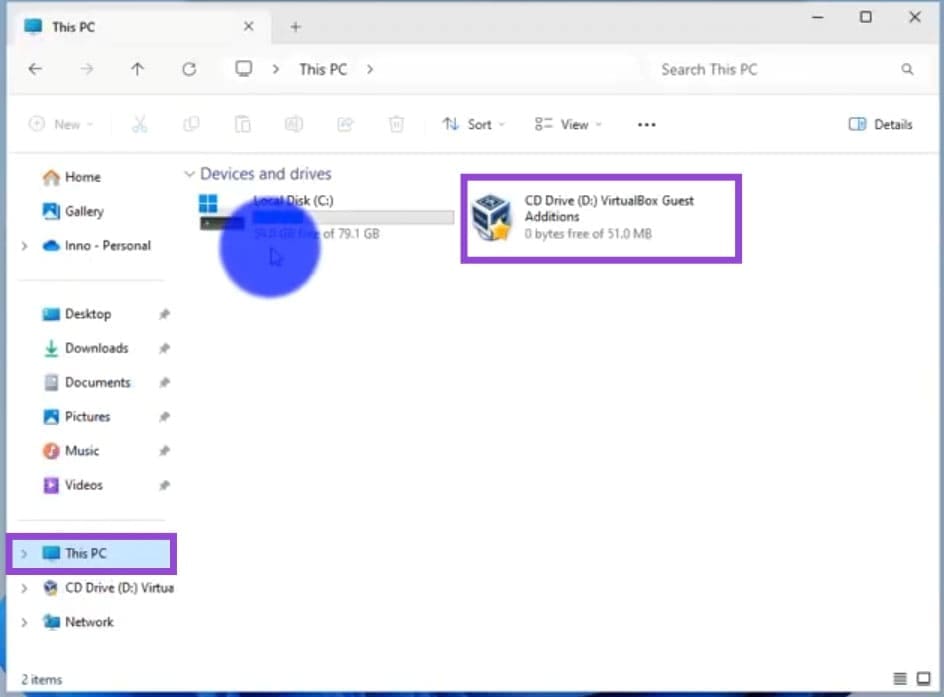Open Downloads folder in sidebar
This screenshot has height=697, width=944.
click(96, 348)
